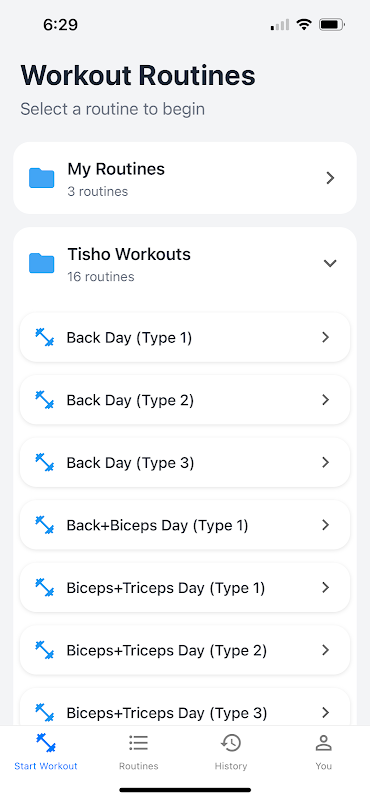Open the Routines list icon
370x800 pixels.
(x=138, y=743)
